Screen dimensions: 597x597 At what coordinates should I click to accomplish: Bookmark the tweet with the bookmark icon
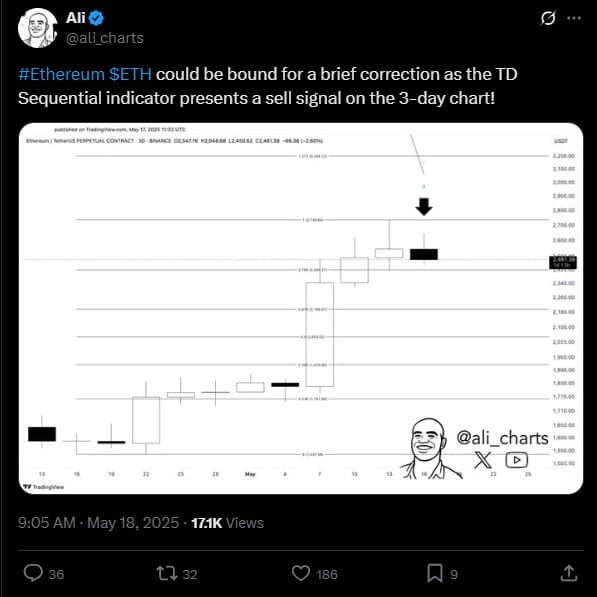coord(435,573)
